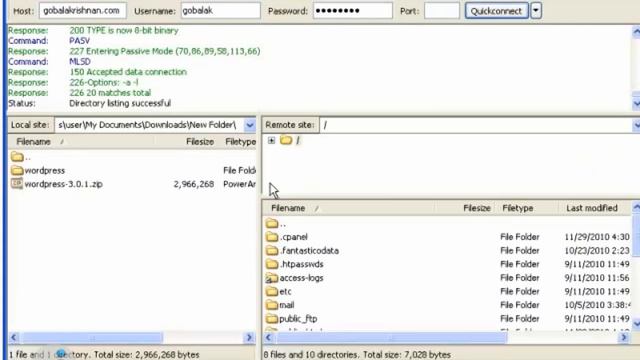Viewport: 640px width, 360px height.
Task: Select the root folder icon in remote tree
Action: click(x=286, y=140)
